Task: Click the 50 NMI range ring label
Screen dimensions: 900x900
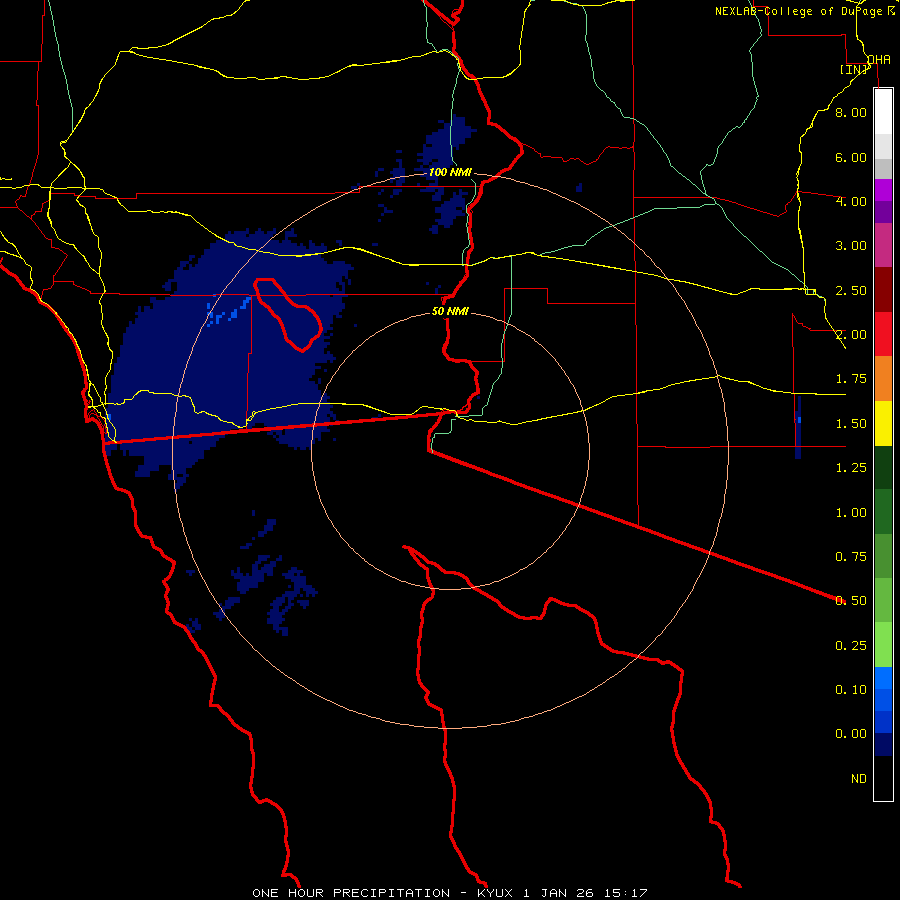Action: pyautogui.click(x=450, y=312)
